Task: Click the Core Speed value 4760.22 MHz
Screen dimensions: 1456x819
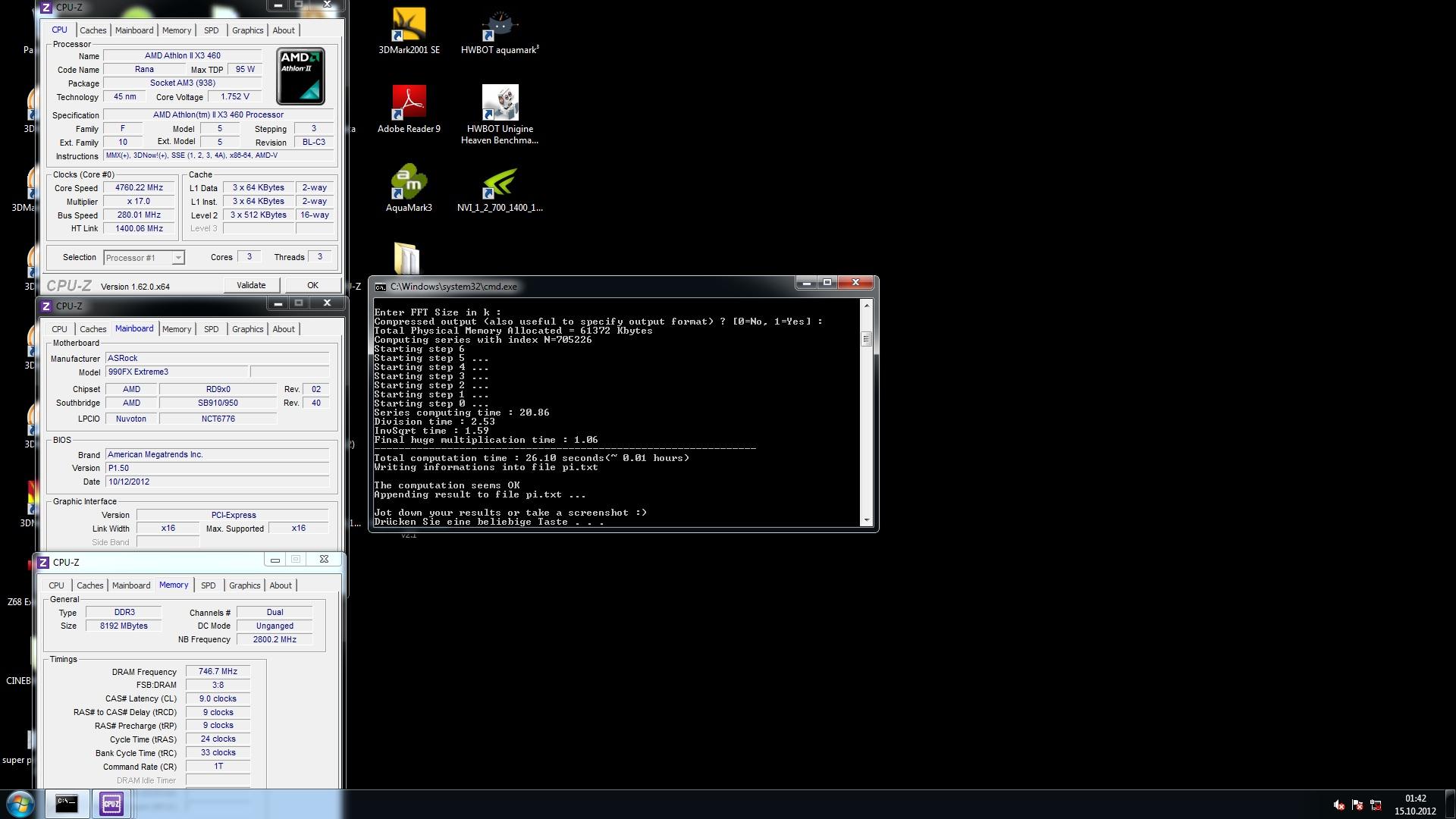Action: pos(140,188)
